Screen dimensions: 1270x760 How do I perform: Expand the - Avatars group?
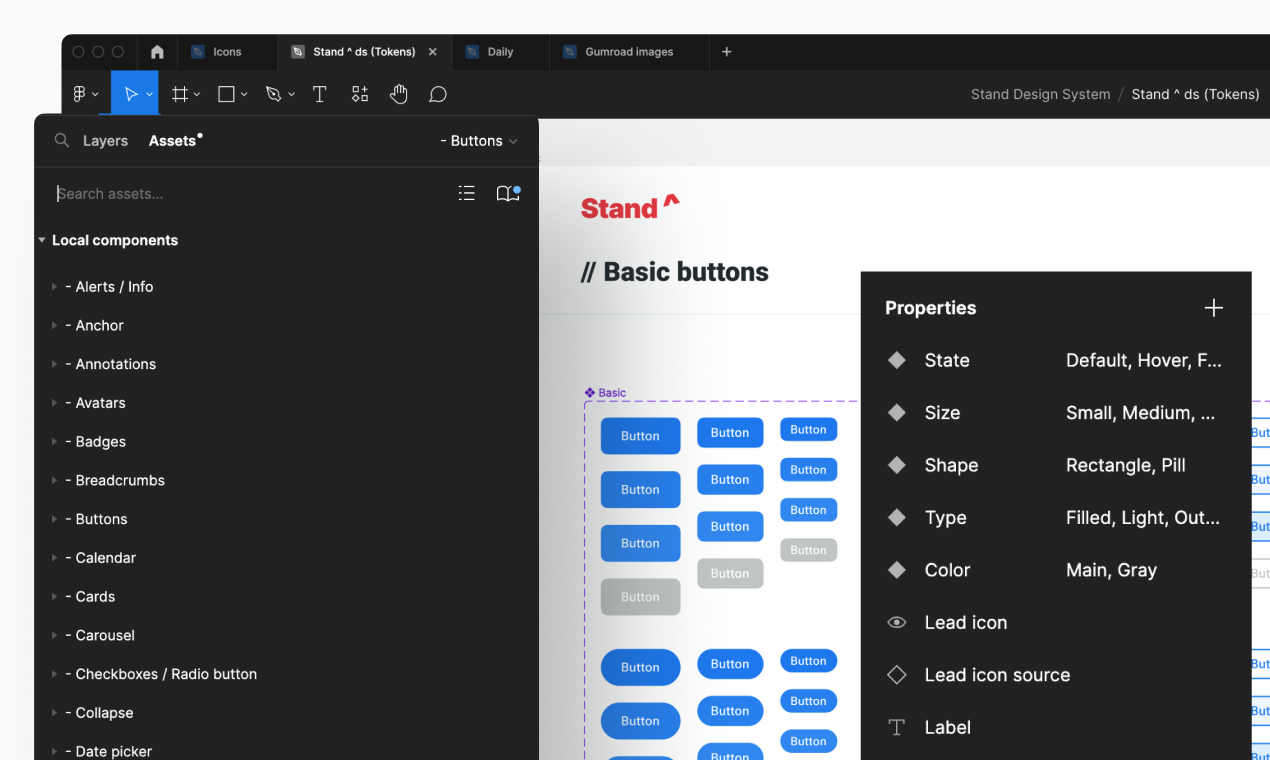pyautogui.click(x=55, y=403)
